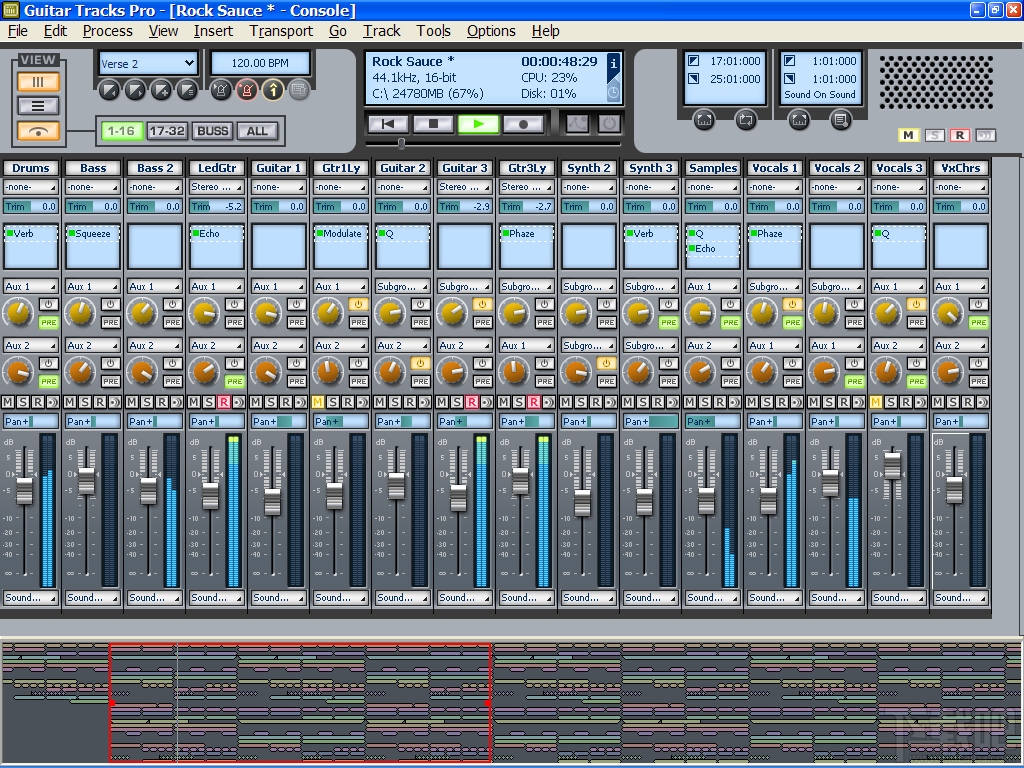Click the Rewind to start button
The height and width of the screenshot is (768, 1024).
388,124
